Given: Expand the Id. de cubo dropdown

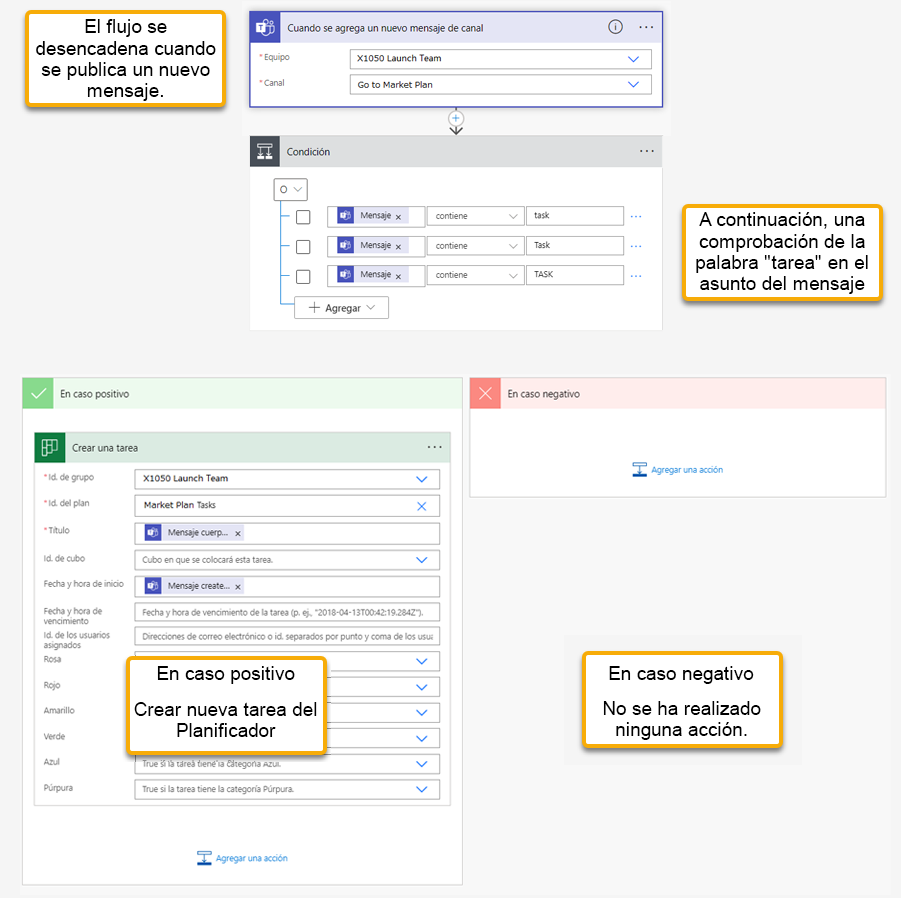Looking at the screenshot, I should click(x=421, y=560).
